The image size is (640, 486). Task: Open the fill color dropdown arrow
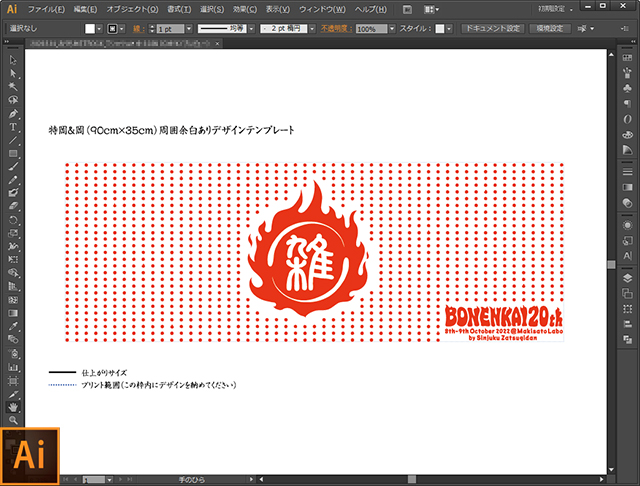coord(99,29)
